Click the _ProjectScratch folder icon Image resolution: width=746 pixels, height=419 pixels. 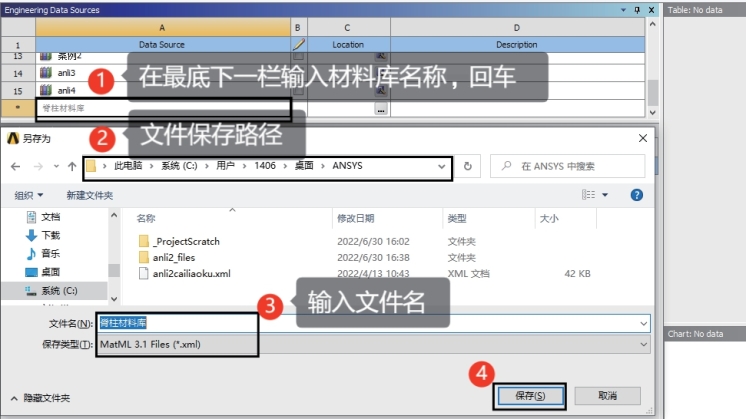pyautogui.click(x=144, y=241)
